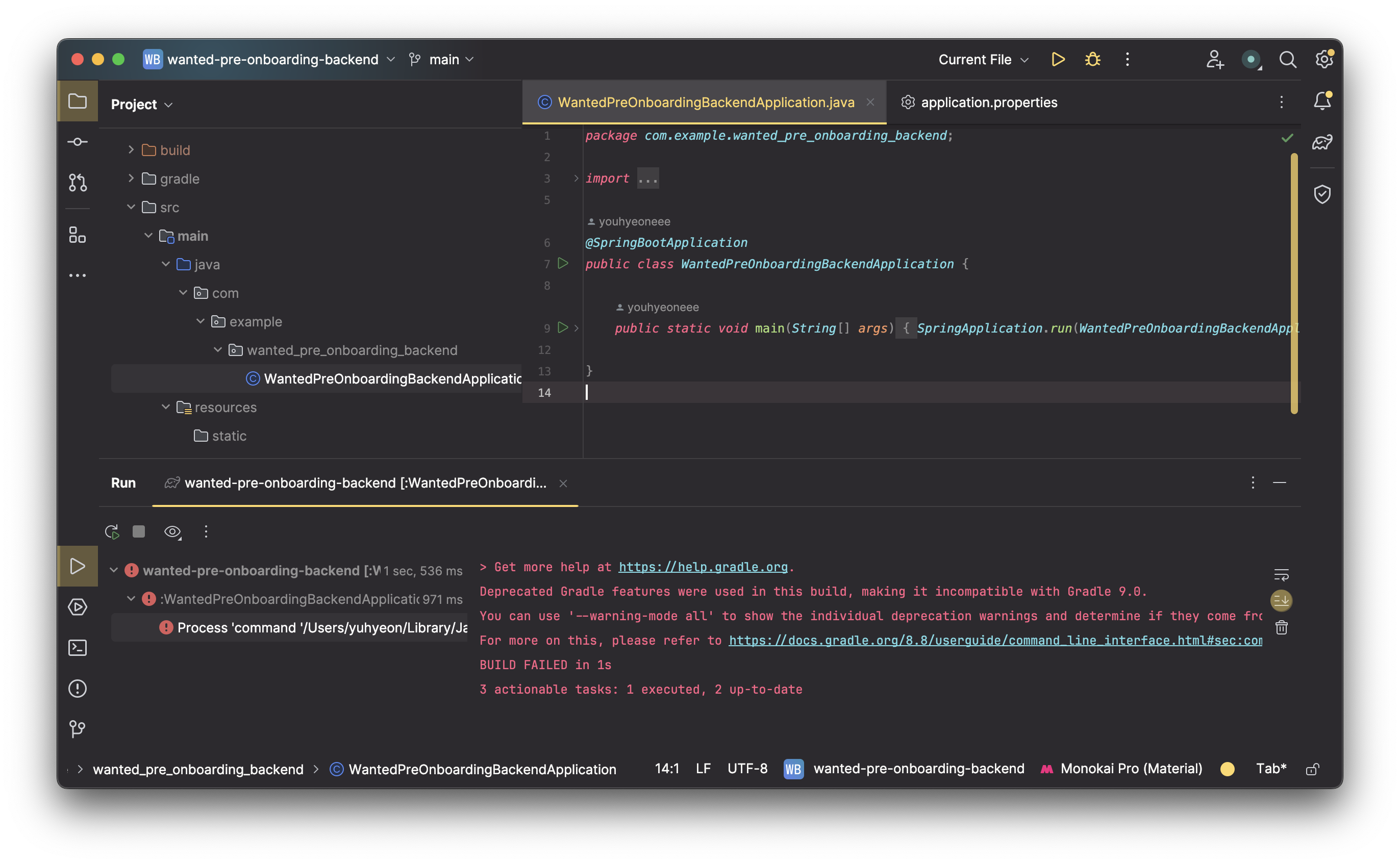The width and height of the screenshot is (1400, 864).
Task: Open the Pull Requests tool window
Action: coord(77,182)
